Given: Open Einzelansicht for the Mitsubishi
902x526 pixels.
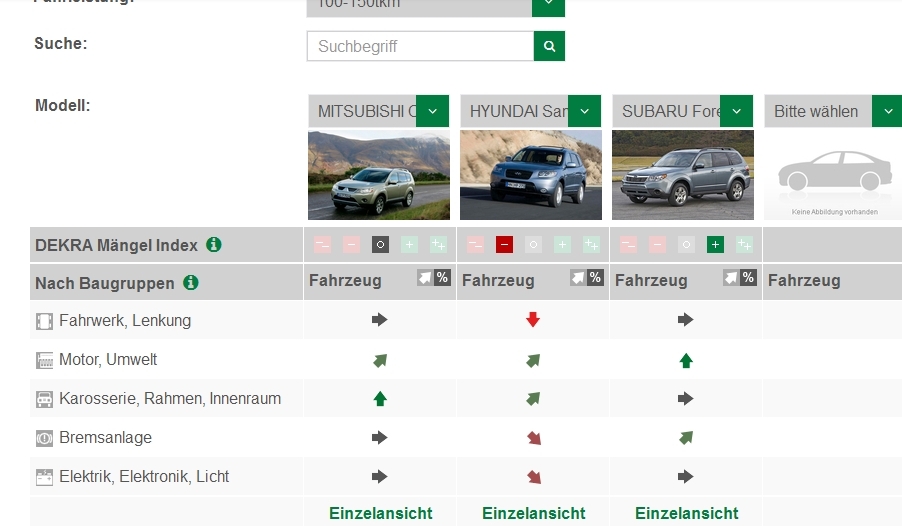Looking at the screenshot, I should tap(381, 513).
